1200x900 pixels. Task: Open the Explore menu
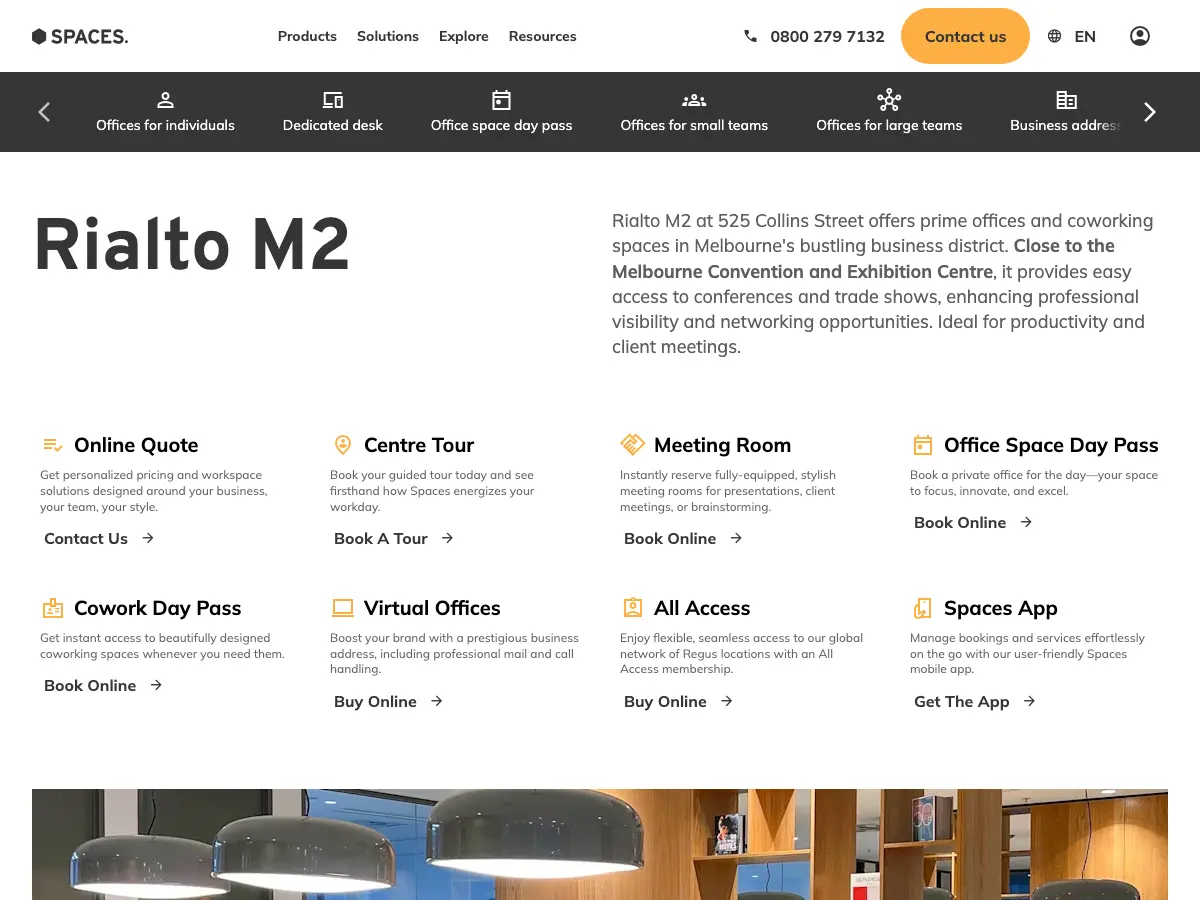point(464,36)
